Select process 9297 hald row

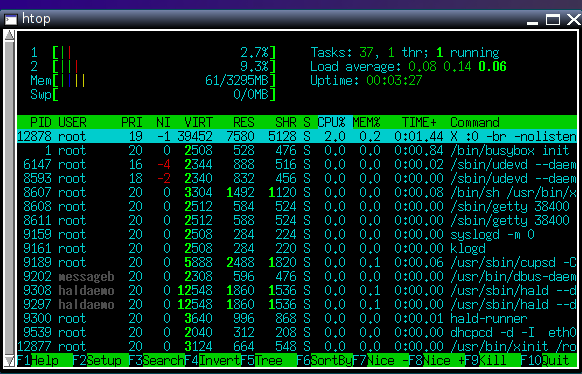[297, 304]
